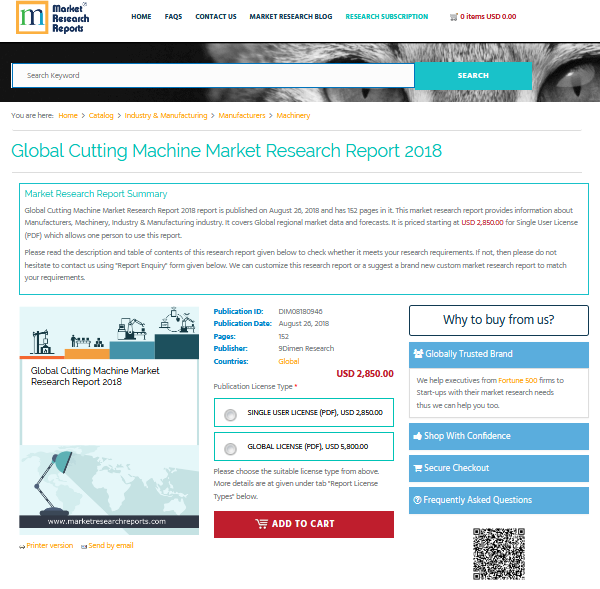Click the QR code image
Image resolution: width=600 pixels, height=589 pixels.
[x=499, y=554]
